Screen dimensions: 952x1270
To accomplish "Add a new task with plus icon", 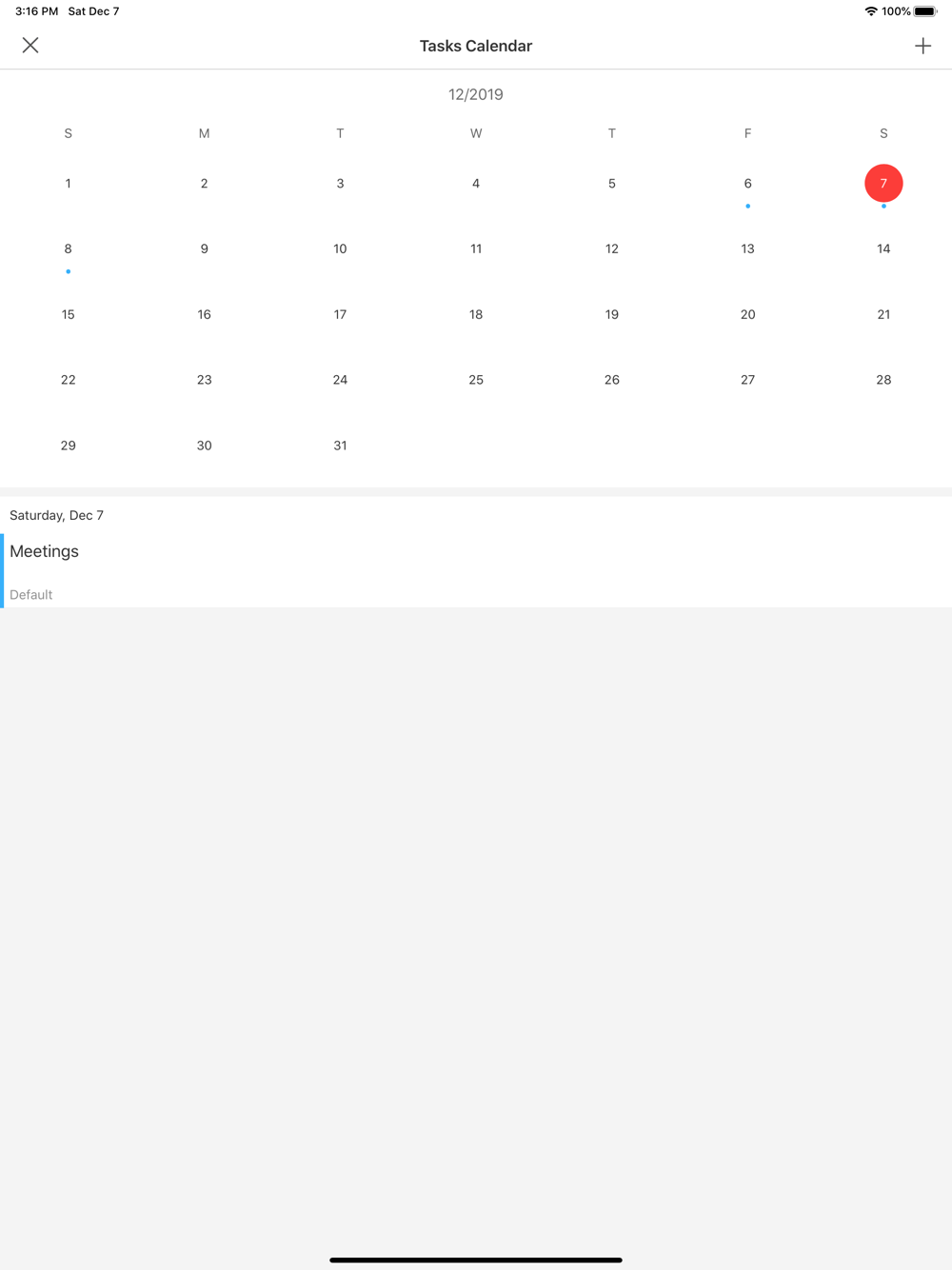I will point(922,46).
